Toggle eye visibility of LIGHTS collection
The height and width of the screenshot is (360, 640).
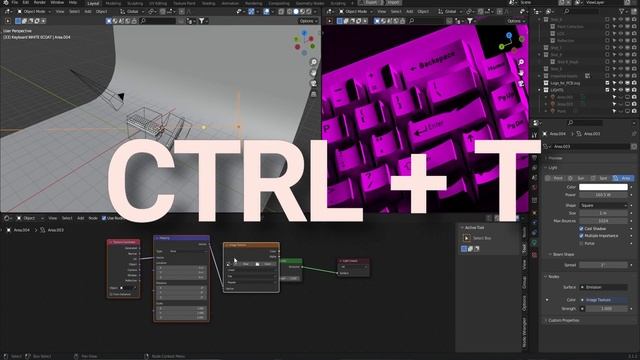coord(621,90)
